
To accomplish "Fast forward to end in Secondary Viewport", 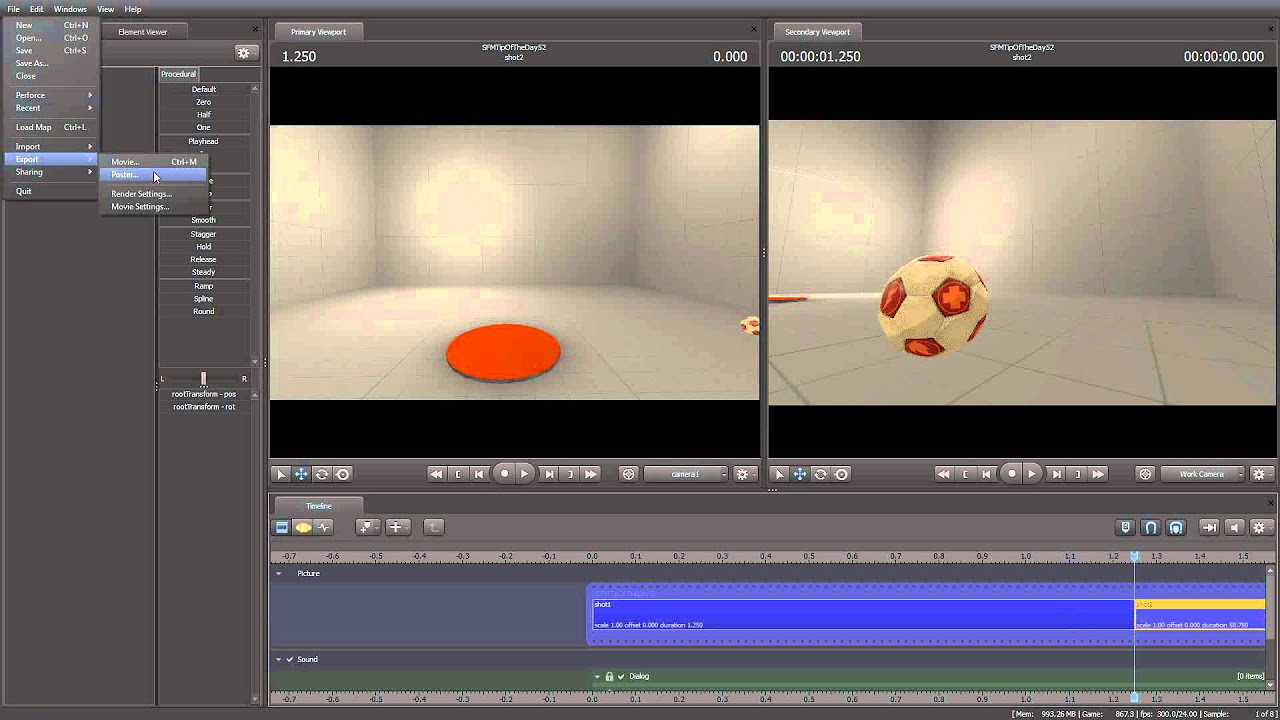I will tap(1098, 474).
